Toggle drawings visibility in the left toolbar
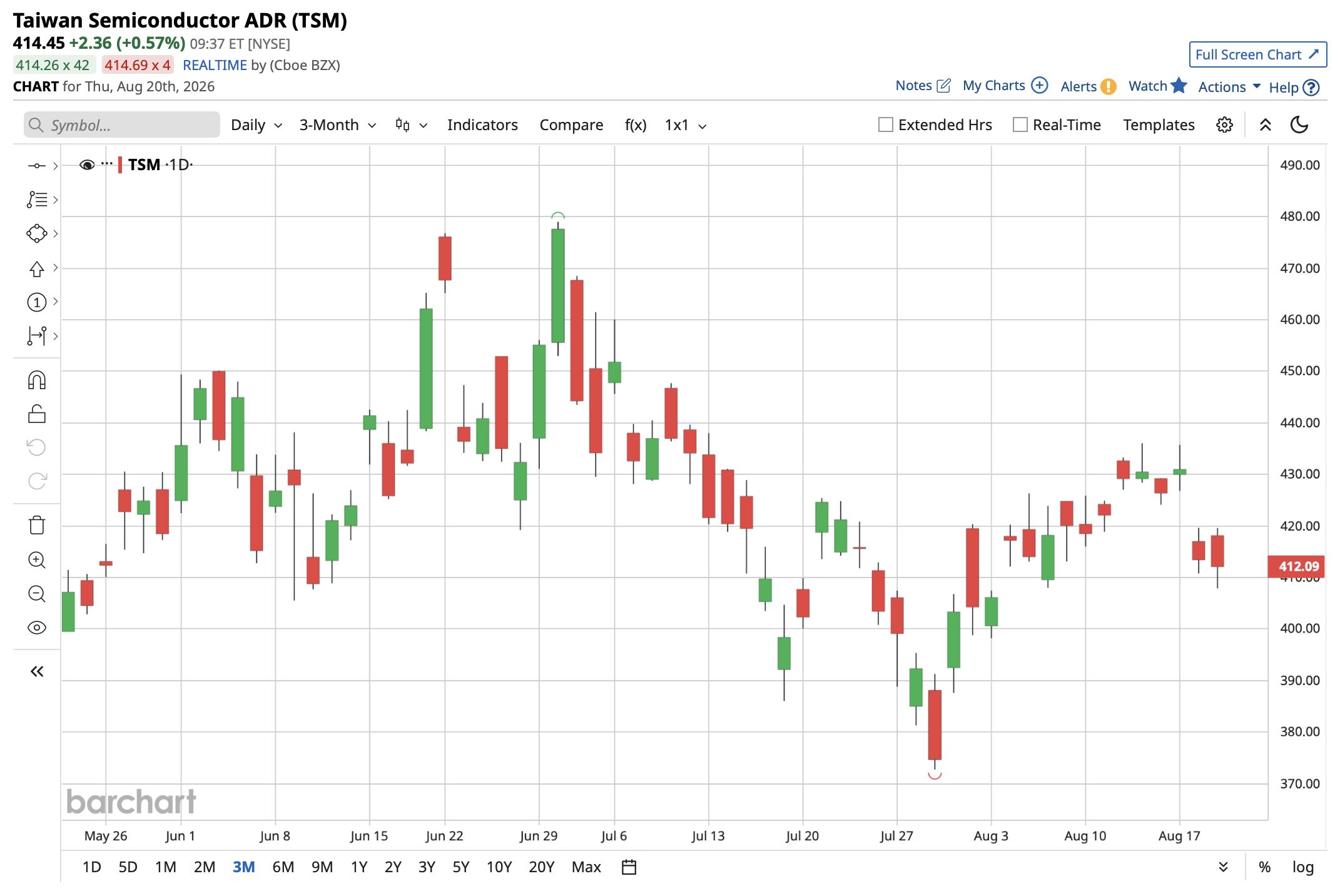The height and width of the screenshot is (896, 1340). pyautogui.click(x=37, y=628)
